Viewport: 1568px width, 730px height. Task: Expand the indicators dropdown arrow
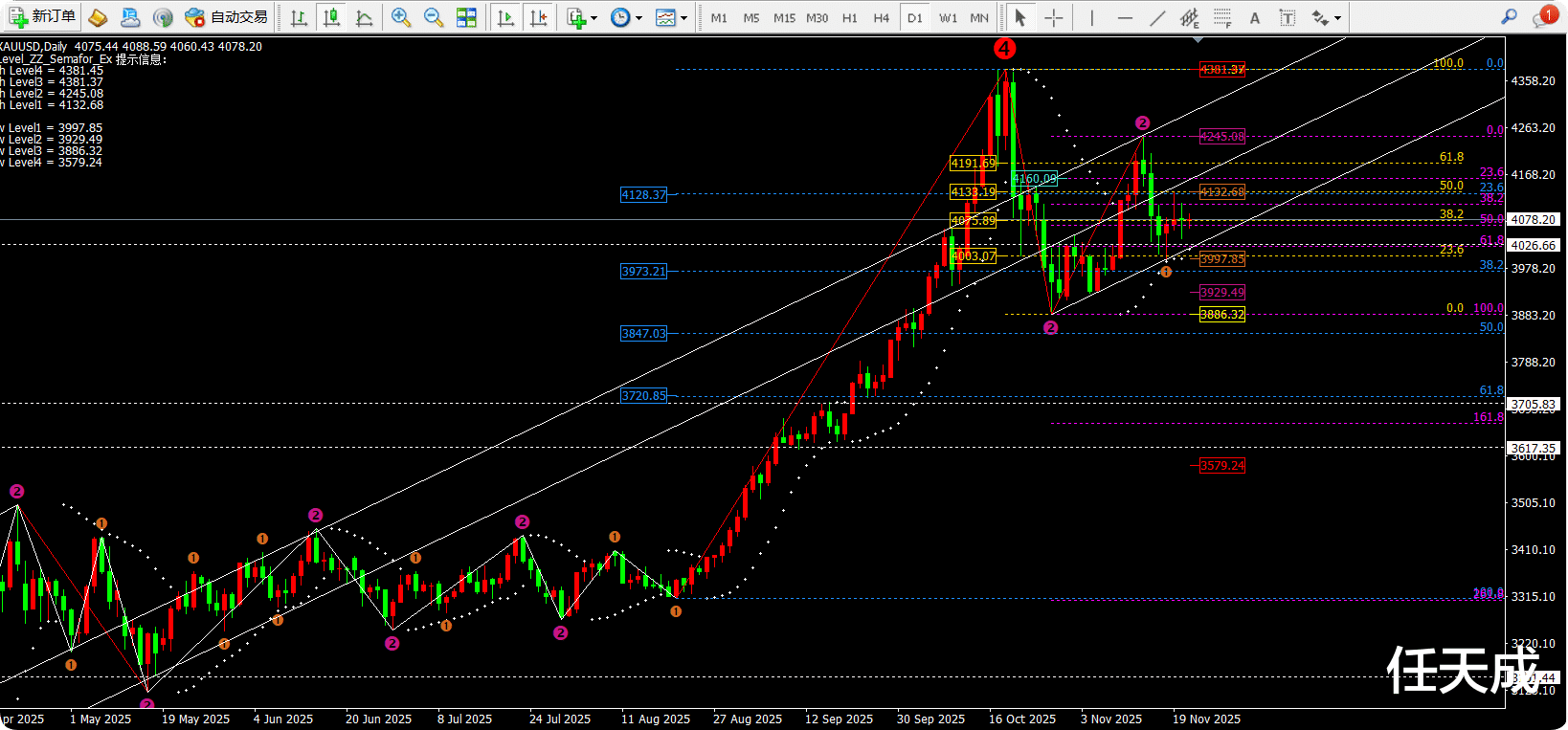pyautogui.click(x=594, y=18)
